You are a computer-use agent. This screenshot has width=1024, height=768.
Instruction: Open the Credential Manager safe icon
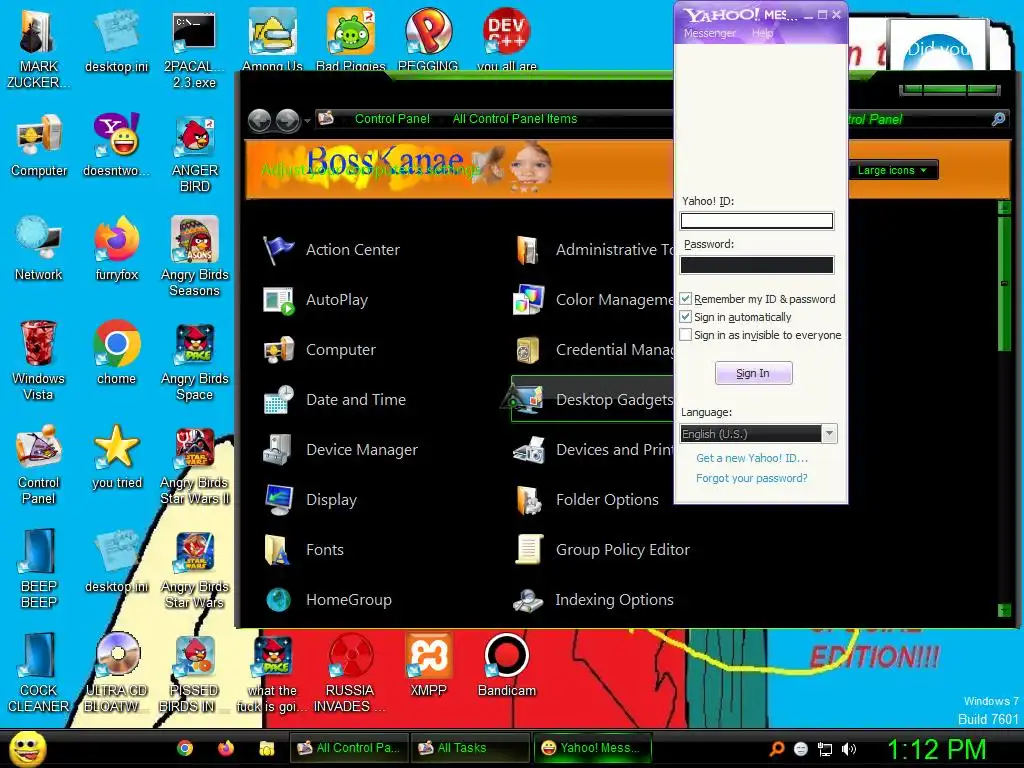(x=528, y=350)
